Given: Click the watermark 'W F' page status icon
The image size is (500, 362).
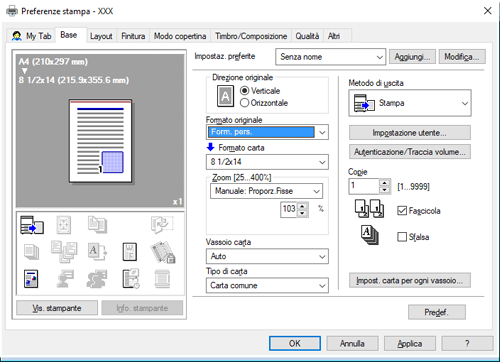Looking at the screenshot, I should pos(130,252).
